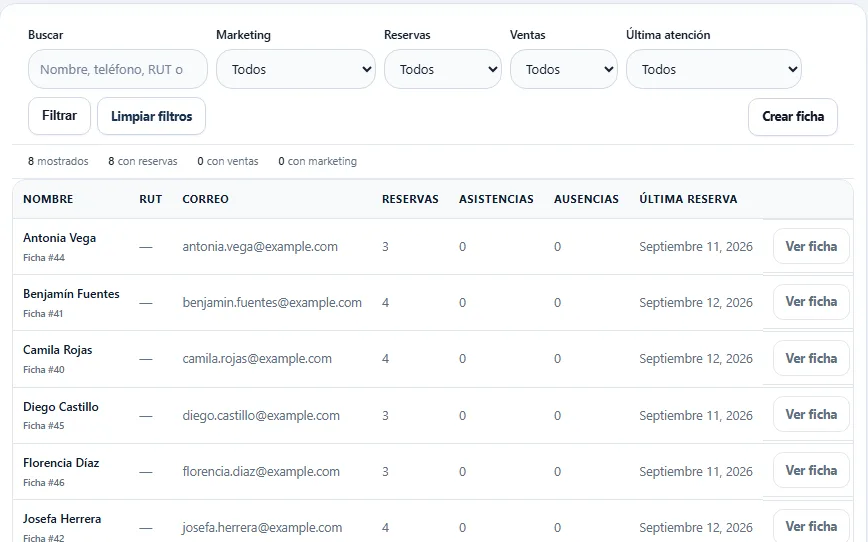This screenshot has width=868, height=542.
Task: Click Benjamín Fuentes' last reservation date
Action: coord(696,303)
